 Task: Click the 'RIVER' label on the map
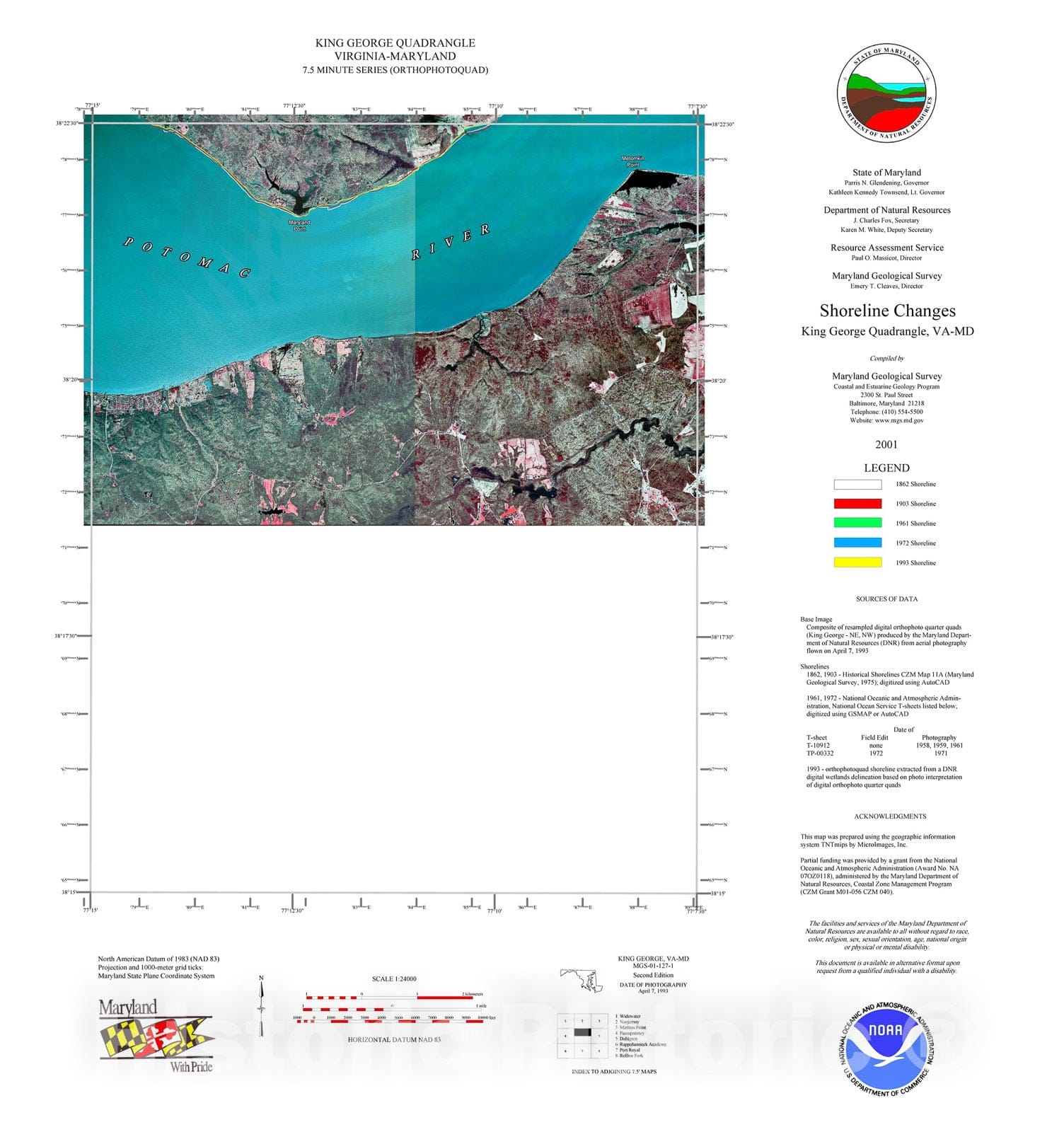451,242
